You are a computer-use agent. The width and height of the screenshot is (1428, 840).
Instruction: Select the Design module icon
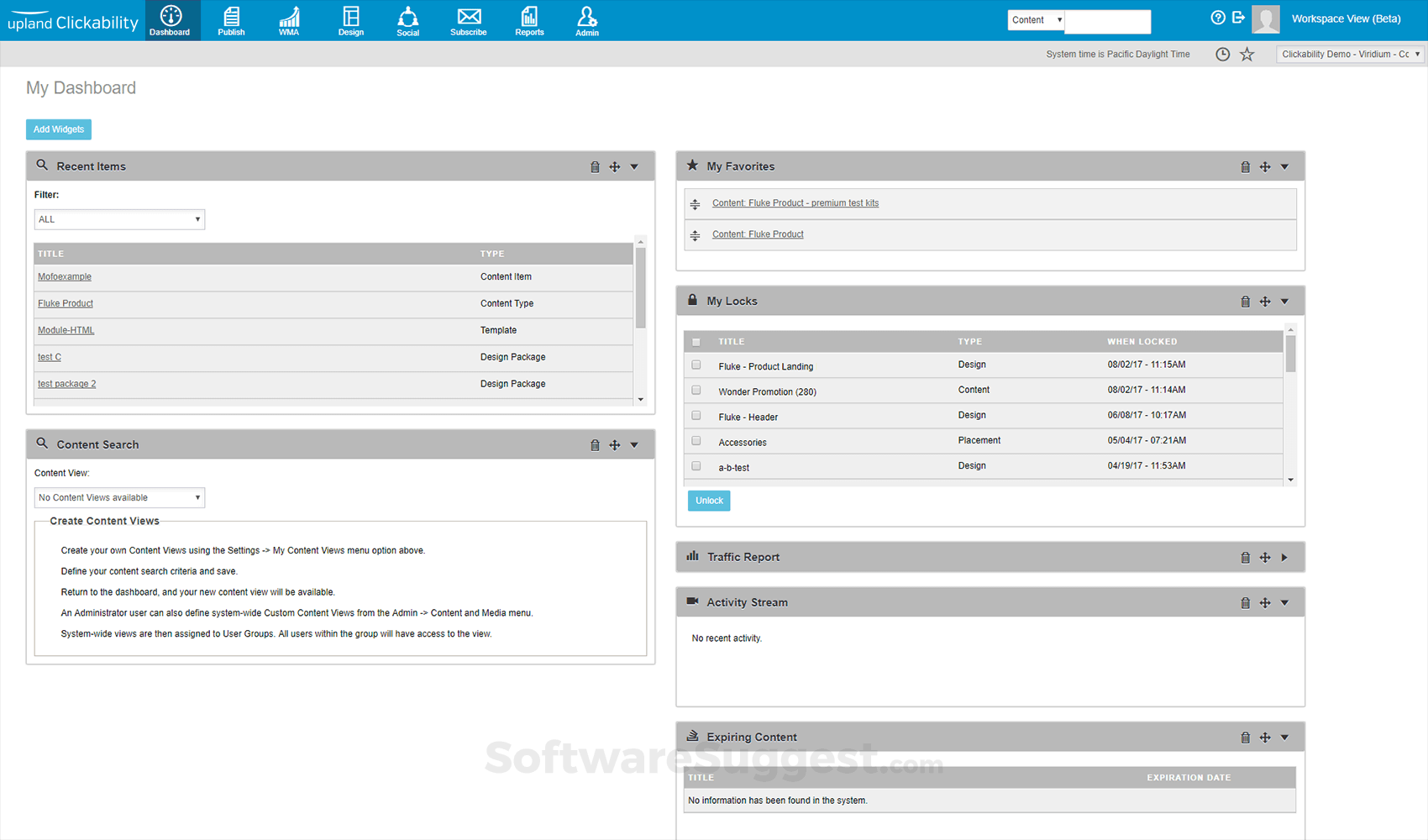(x=350, y=20)
